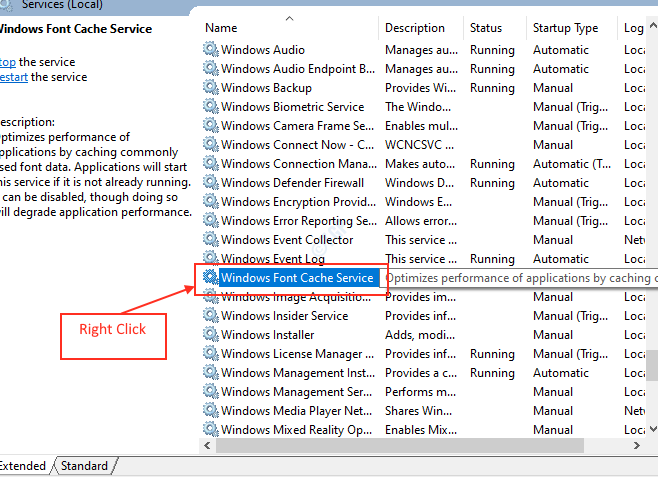Click Services (Local) title at top

tap(62, 5)
